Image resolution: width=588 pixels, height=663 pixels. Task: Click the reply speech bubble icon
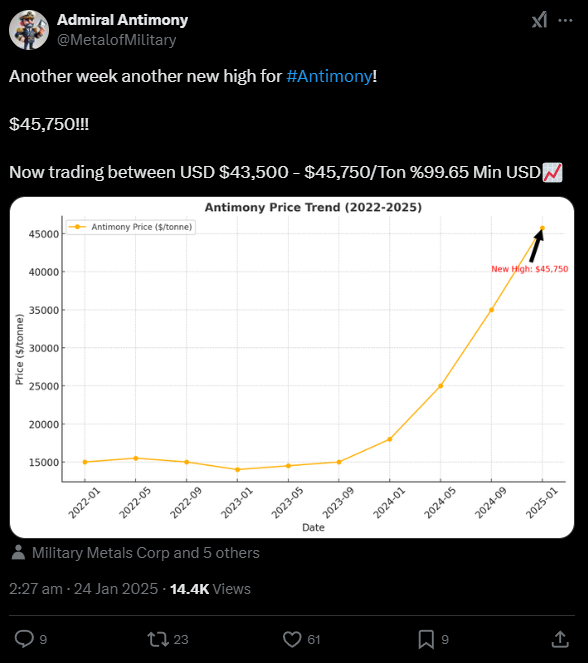[x=24, y=639]
